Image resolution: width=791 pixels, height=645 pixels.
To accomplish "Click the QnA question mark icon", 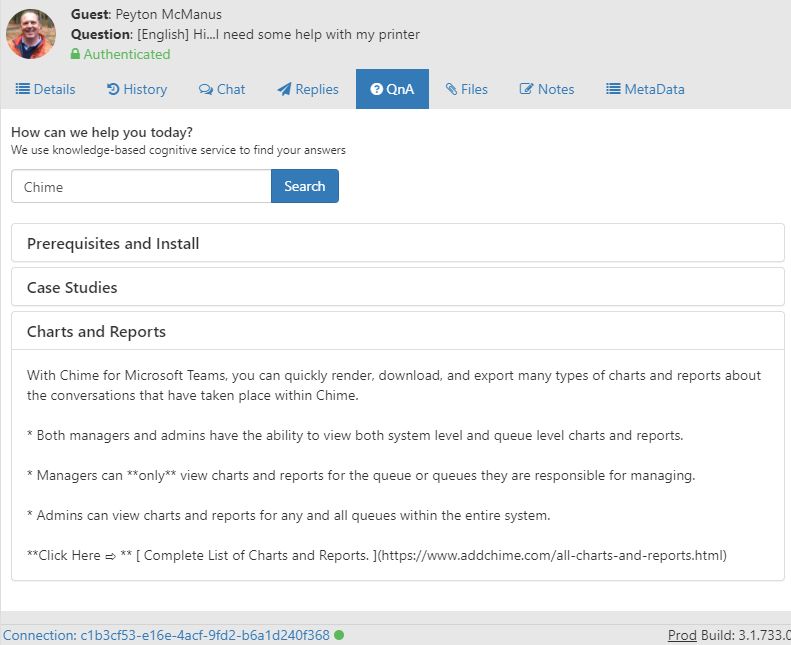I will point(376,89).
